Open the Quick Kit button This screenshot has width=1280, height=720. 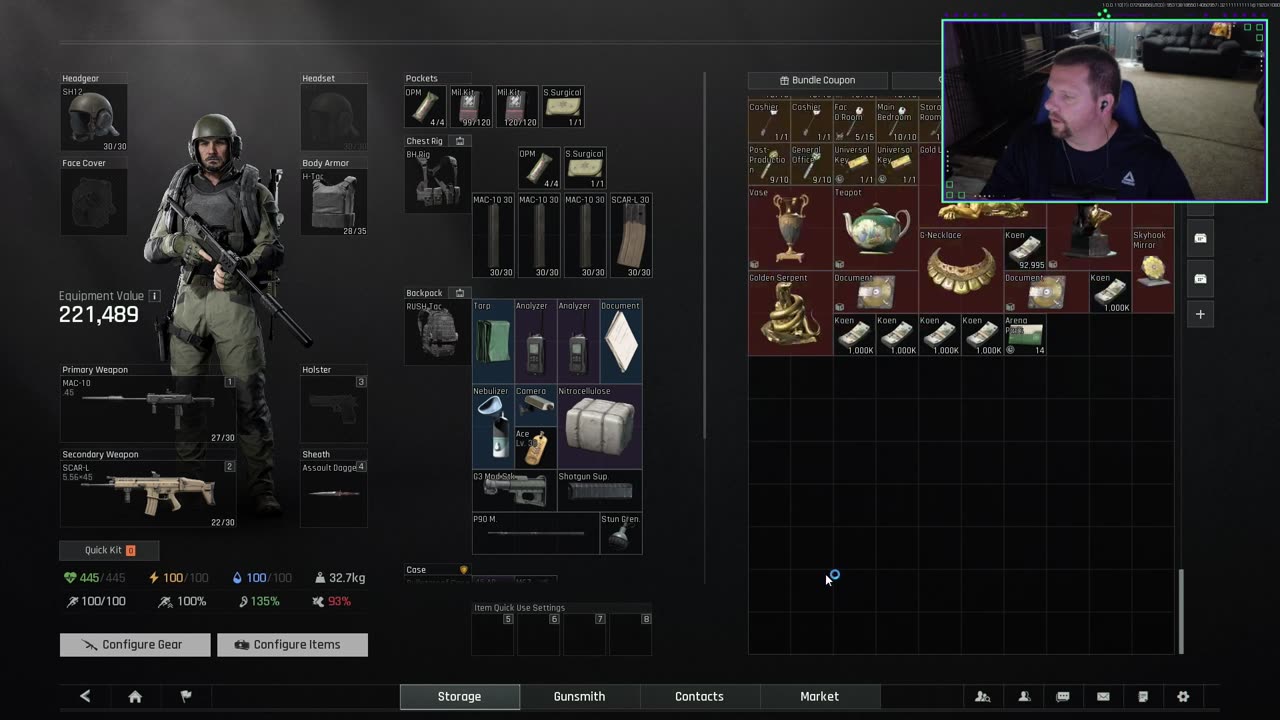coord(109,550)
